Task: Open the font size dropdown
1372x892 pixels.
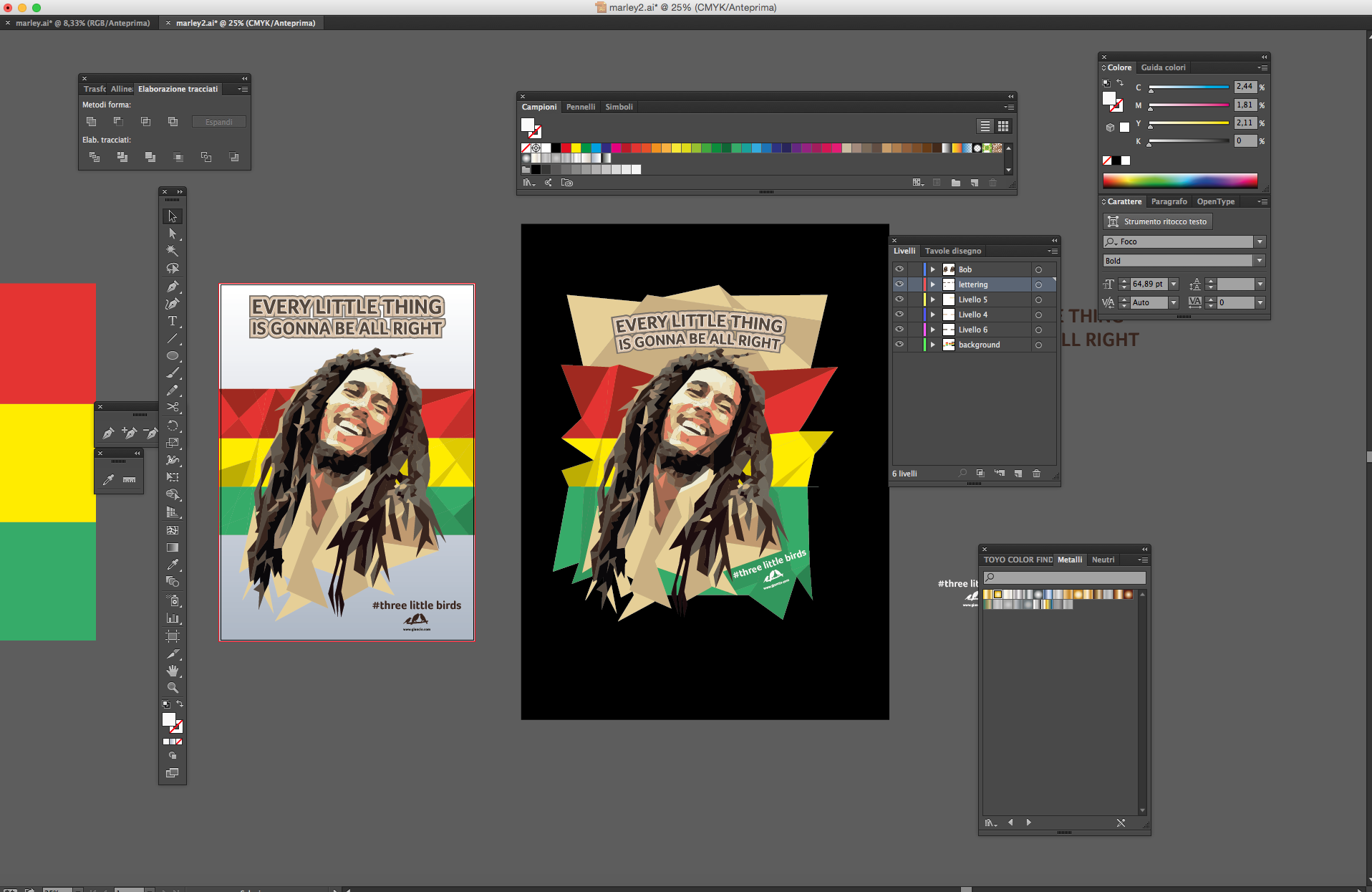Action: click(1174, 284)
